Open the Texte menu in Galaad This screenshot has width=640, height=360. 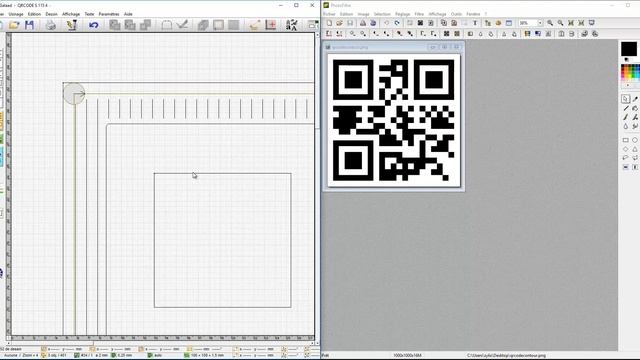point(89,14)
